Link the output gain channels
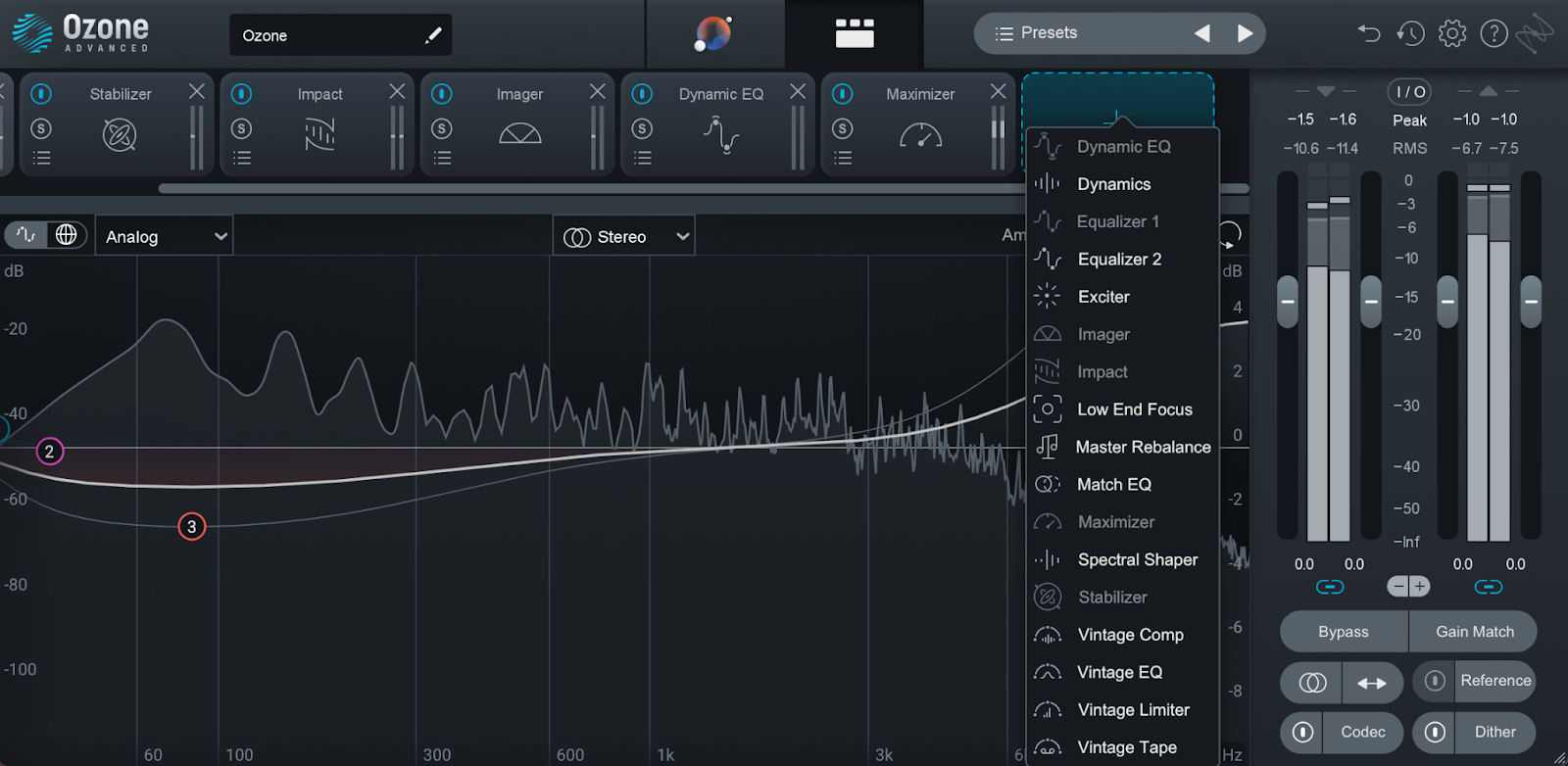The height and width of the screenshot is (766, 1568). [x=1489, y=587]
